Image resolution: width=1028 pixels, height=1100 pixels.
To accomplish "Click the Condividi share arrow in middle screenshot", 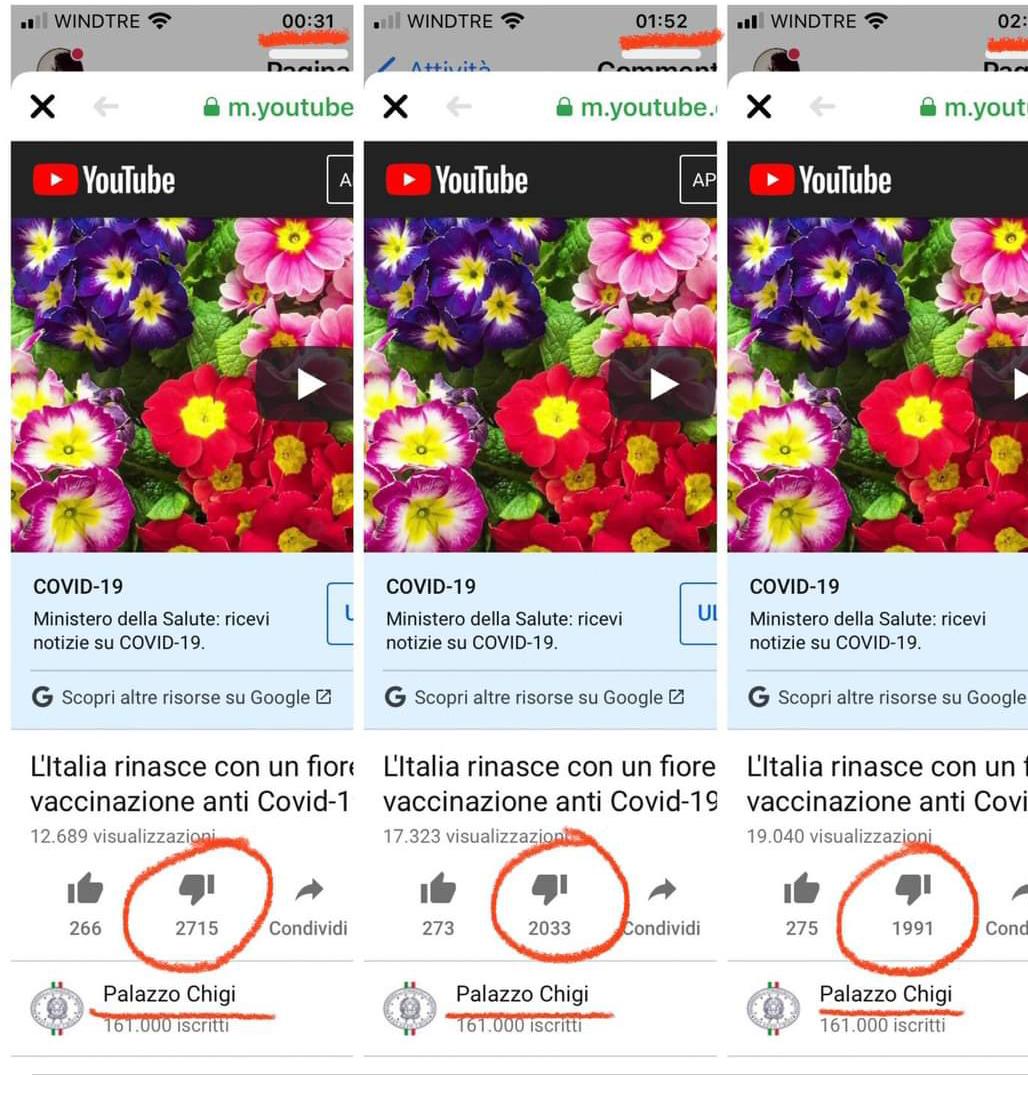I will (x=662, y=890).
